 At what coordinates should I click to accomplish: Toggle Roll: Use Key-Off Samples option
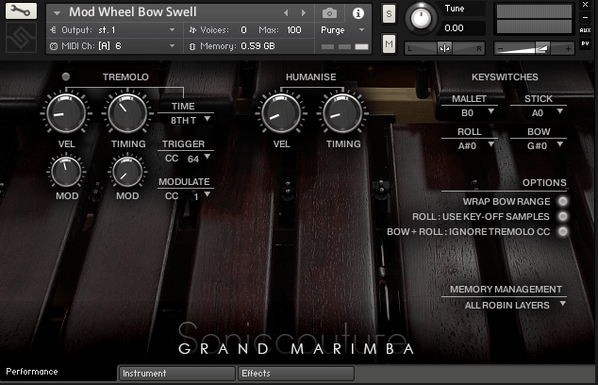pyautogui.click(x=563, y=216)
